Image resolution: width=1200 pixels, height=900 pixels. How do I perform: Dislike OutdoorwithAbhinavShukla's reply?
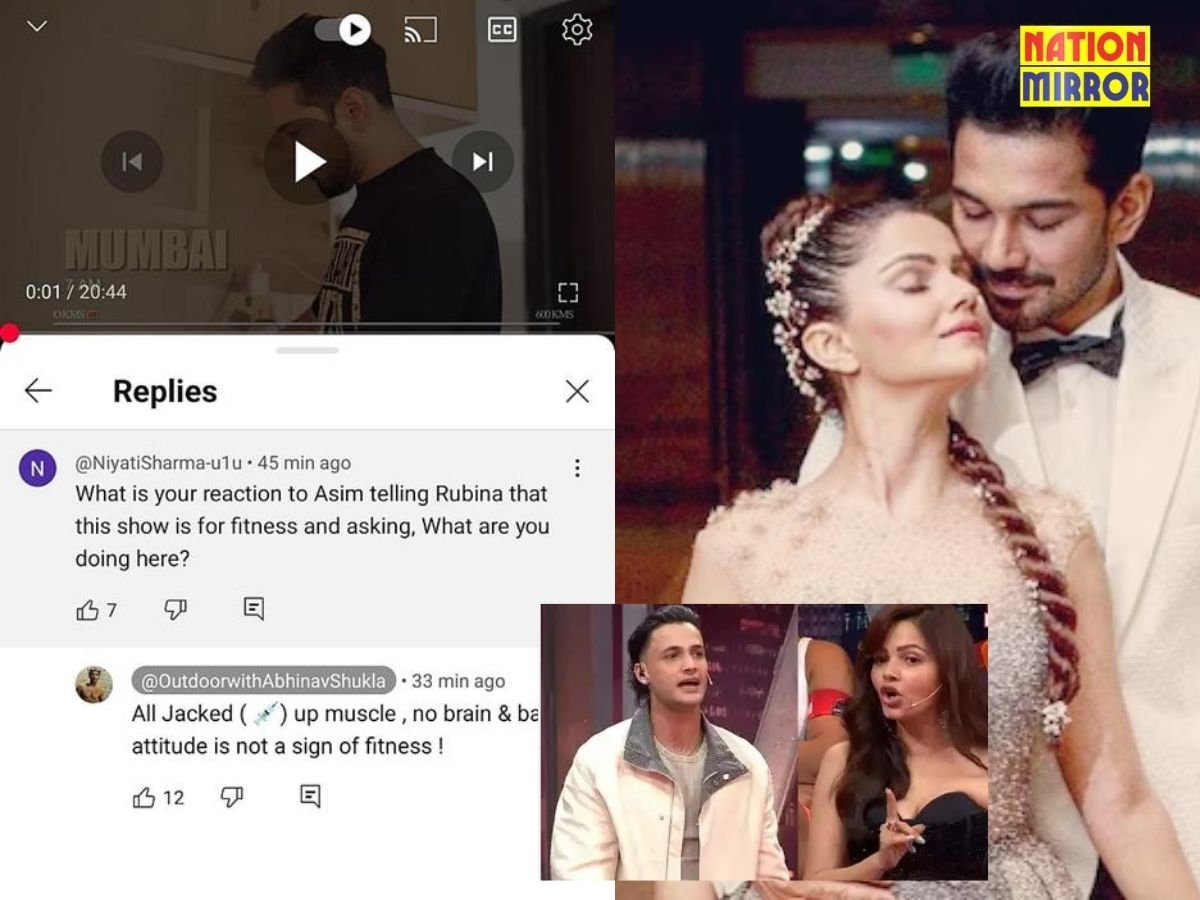point(231,796)
